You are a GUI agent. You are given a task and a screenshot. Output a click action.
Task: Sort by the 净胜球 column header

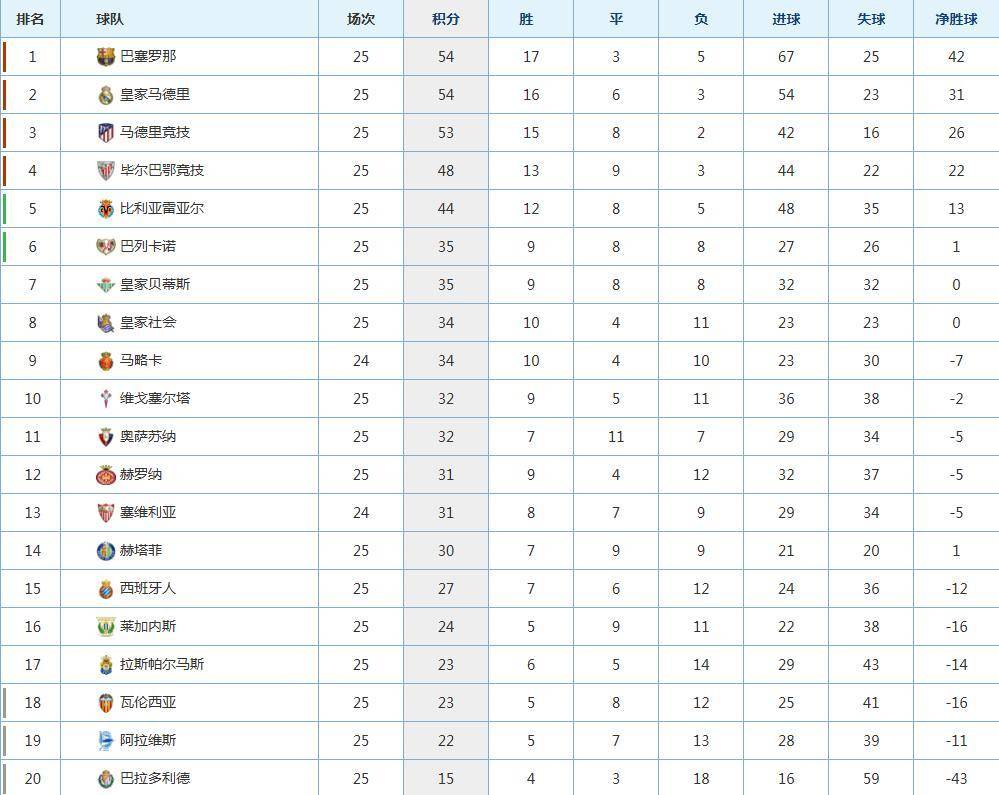coord(956,19)
